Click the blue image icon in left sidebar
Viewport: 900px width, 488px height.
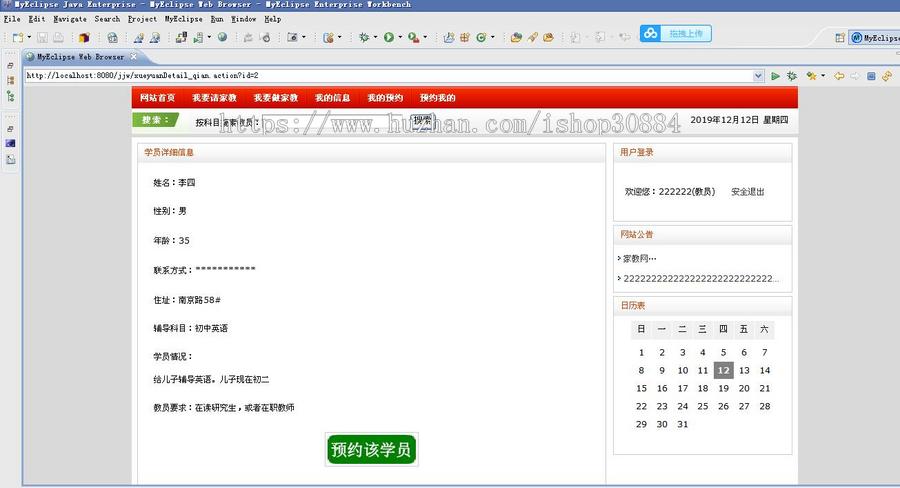(10, 144)
